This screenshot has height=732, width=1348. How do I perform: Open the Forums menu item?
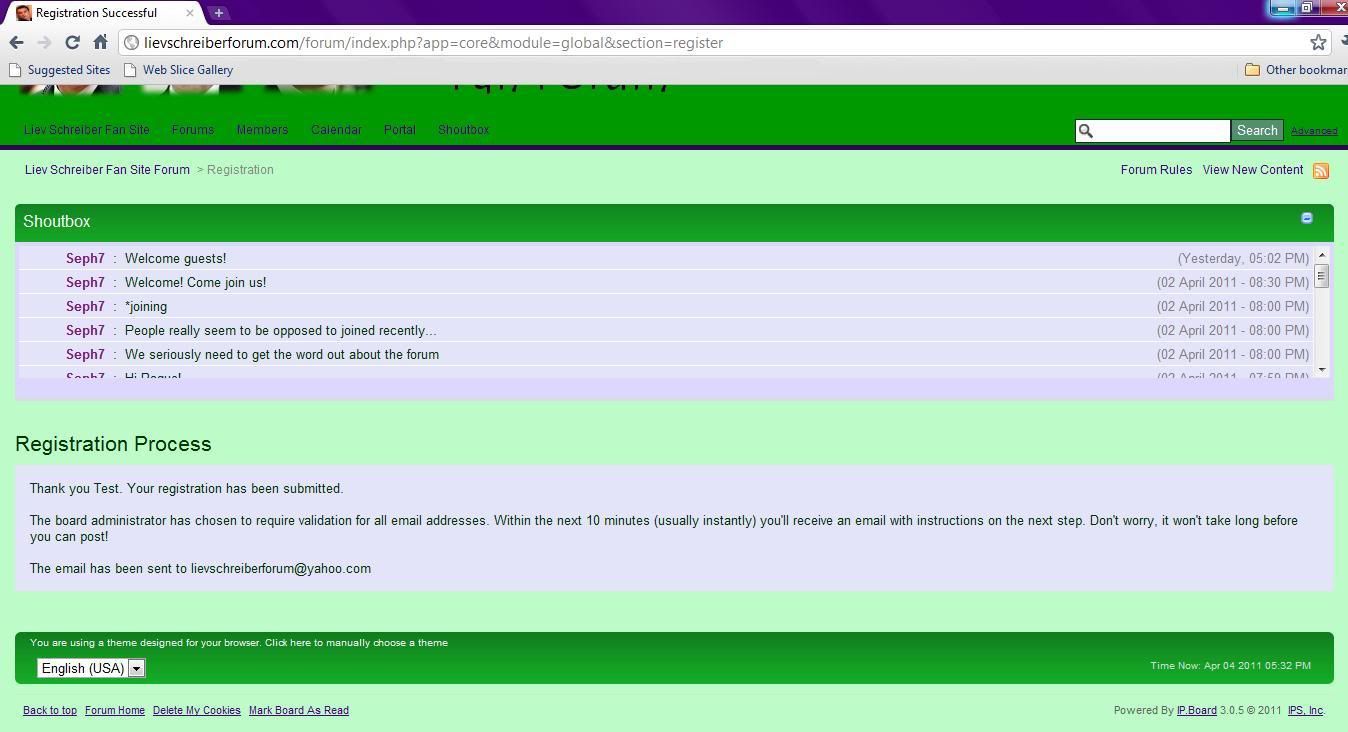tap(193, 130)
